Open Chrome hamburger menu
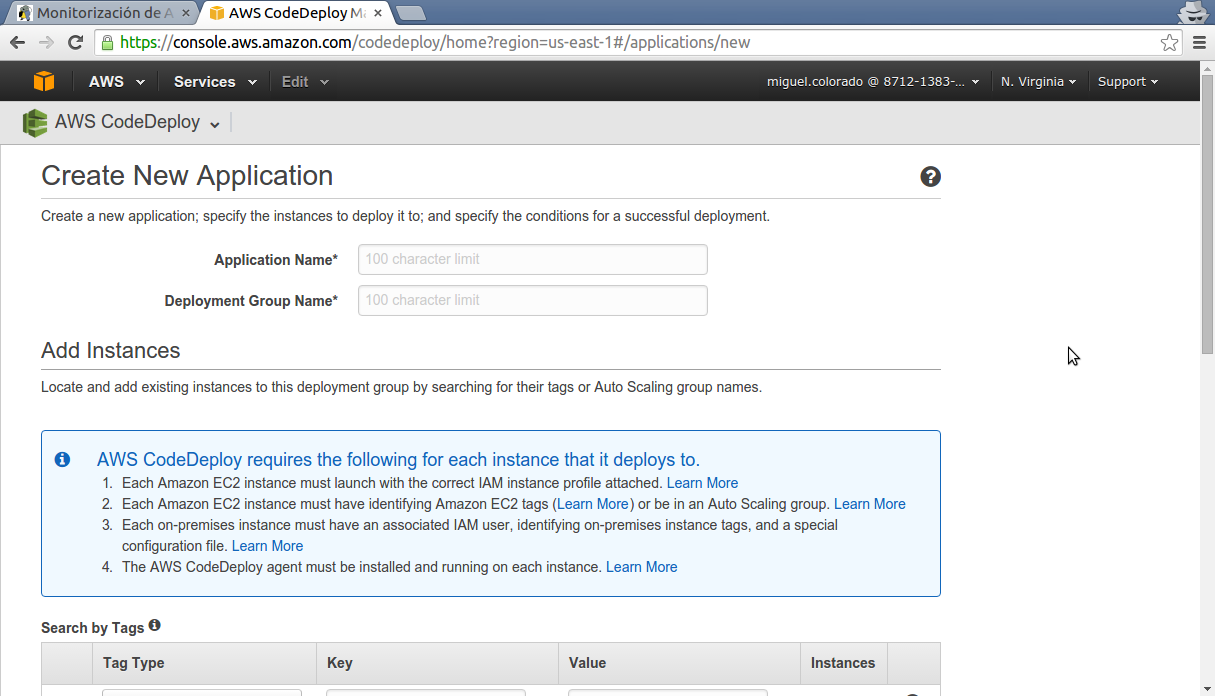 1200,42
